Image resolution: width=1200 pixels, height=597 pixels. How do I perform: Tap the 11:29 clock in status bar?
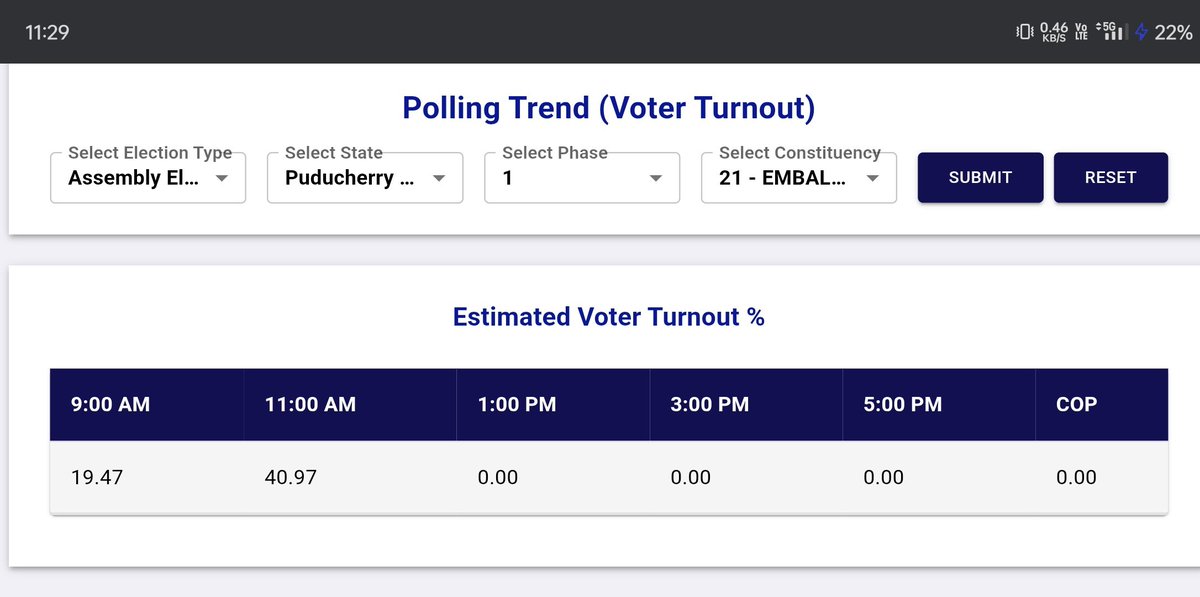[47, 32]
